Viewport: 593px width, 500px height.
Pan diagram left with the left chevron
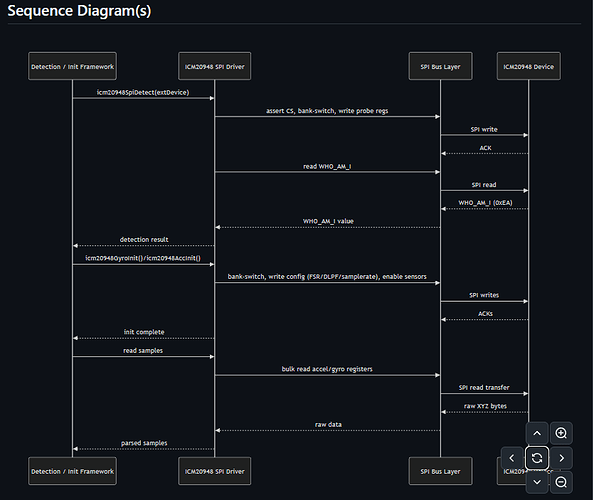pyautogui.click(x=512, y=458)
